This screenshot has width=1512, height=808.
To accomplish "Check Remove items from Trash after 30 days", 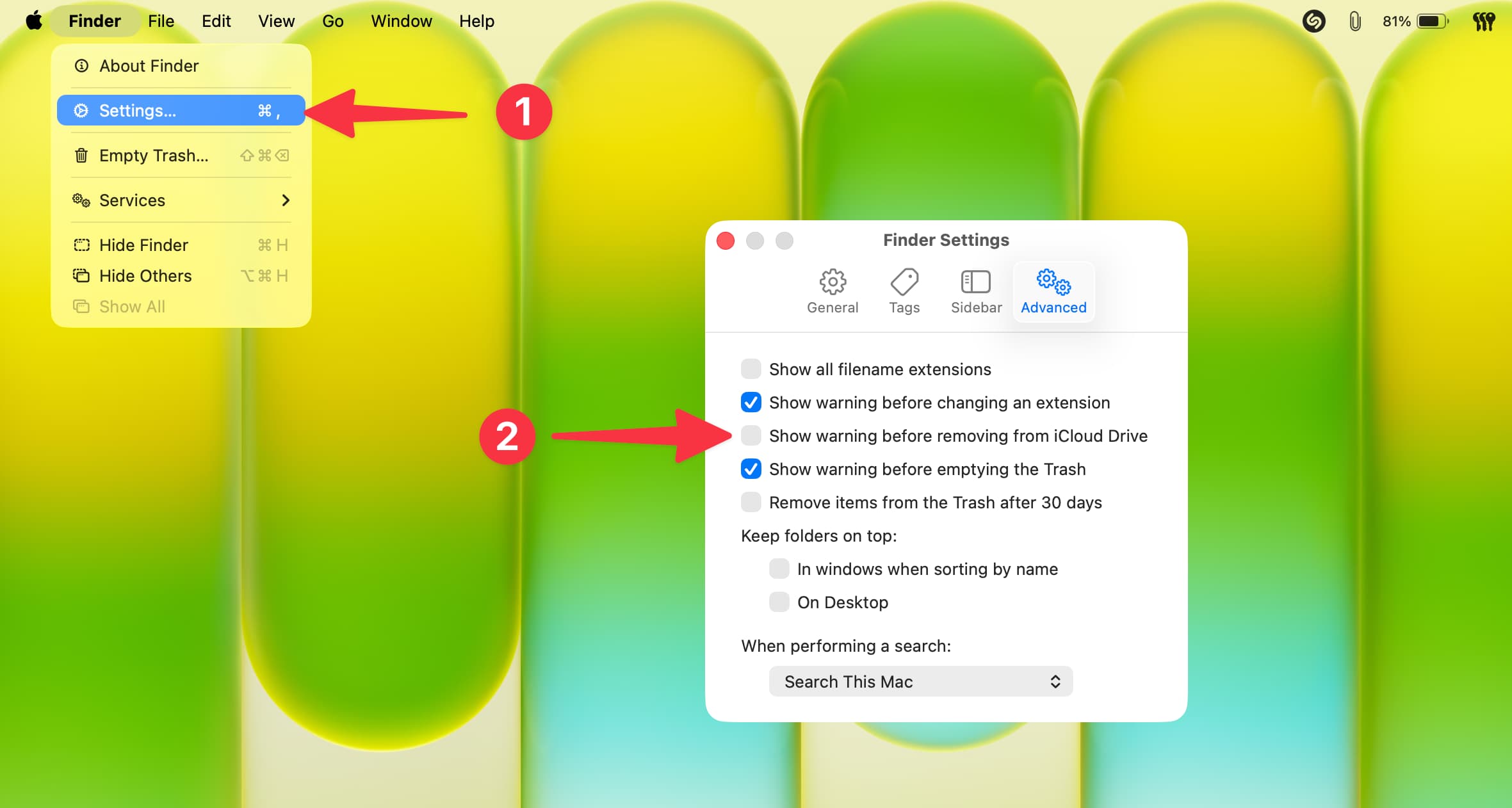I will pos(751,503).
